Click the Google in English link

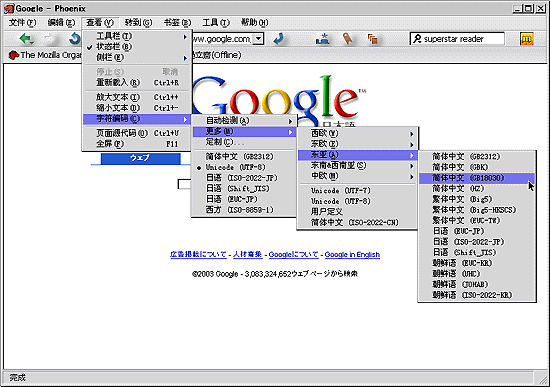(x=352, y=255)
